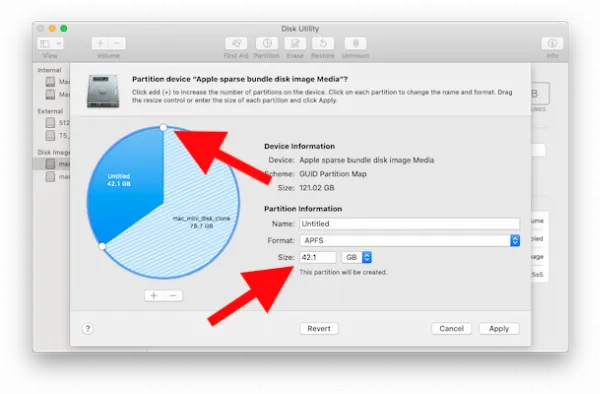Screen dimensions: 600x394
Task: Open the GB size unit dropdown
Action: tap(357, 257)
